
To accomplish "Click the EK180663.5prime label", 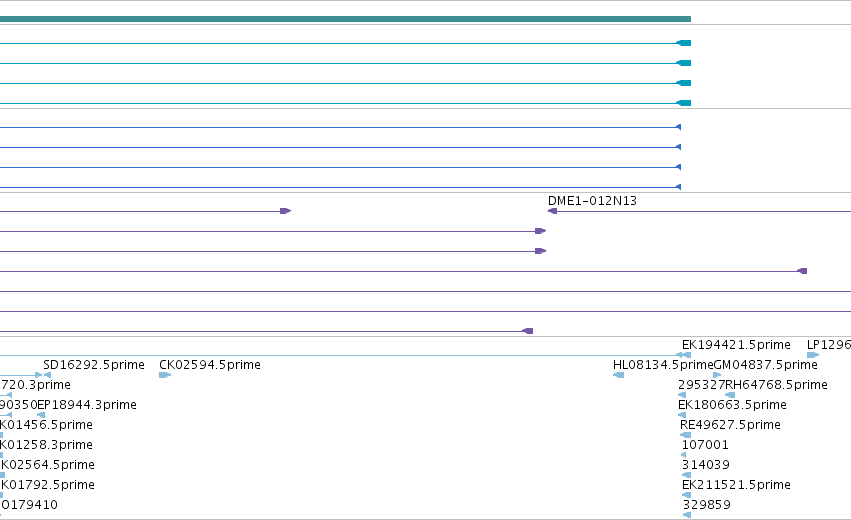I will tap(732, 405).
